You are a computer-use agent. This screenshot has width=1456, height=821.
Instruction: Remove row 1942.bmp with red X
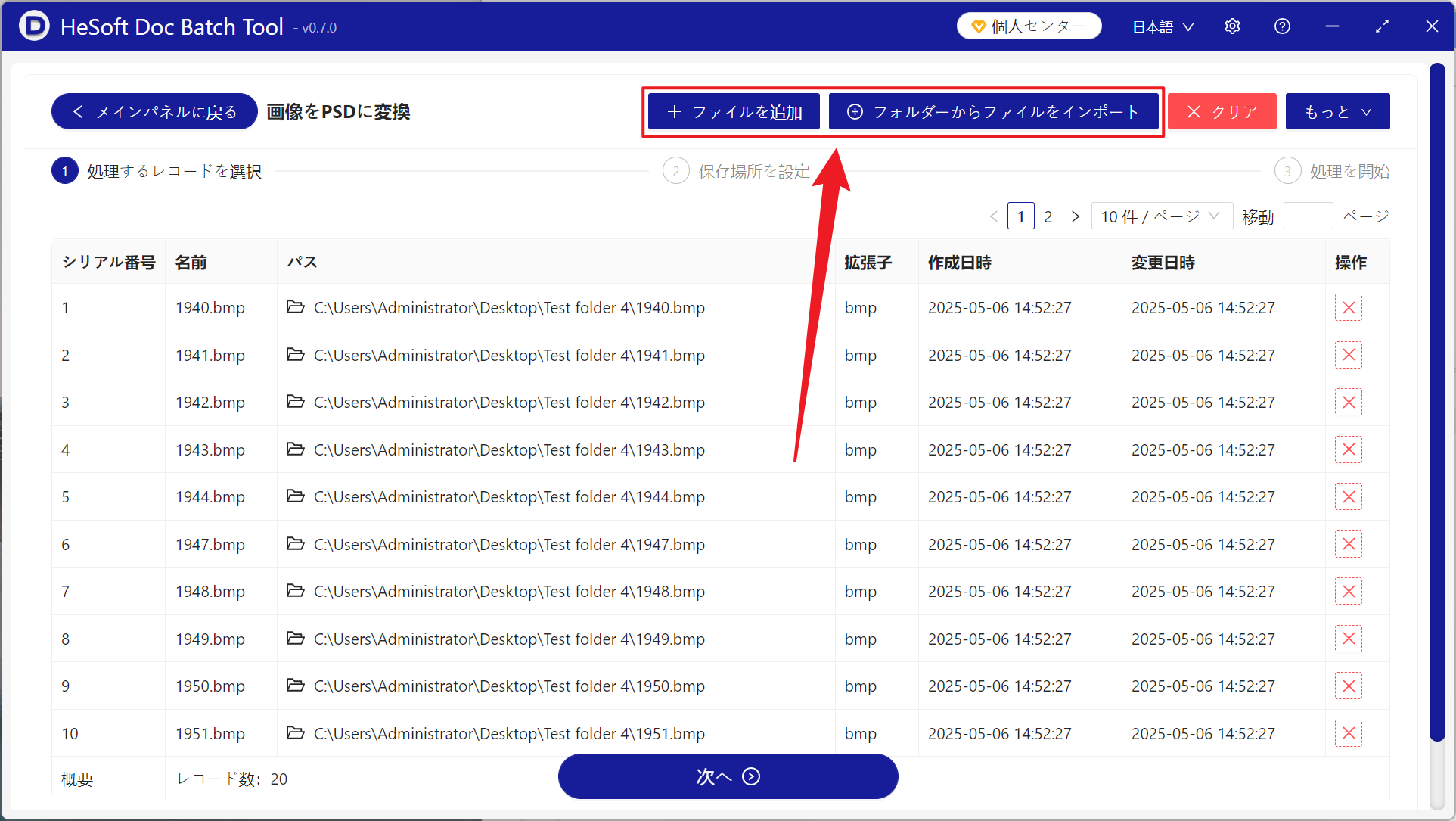pos(1349,402)
